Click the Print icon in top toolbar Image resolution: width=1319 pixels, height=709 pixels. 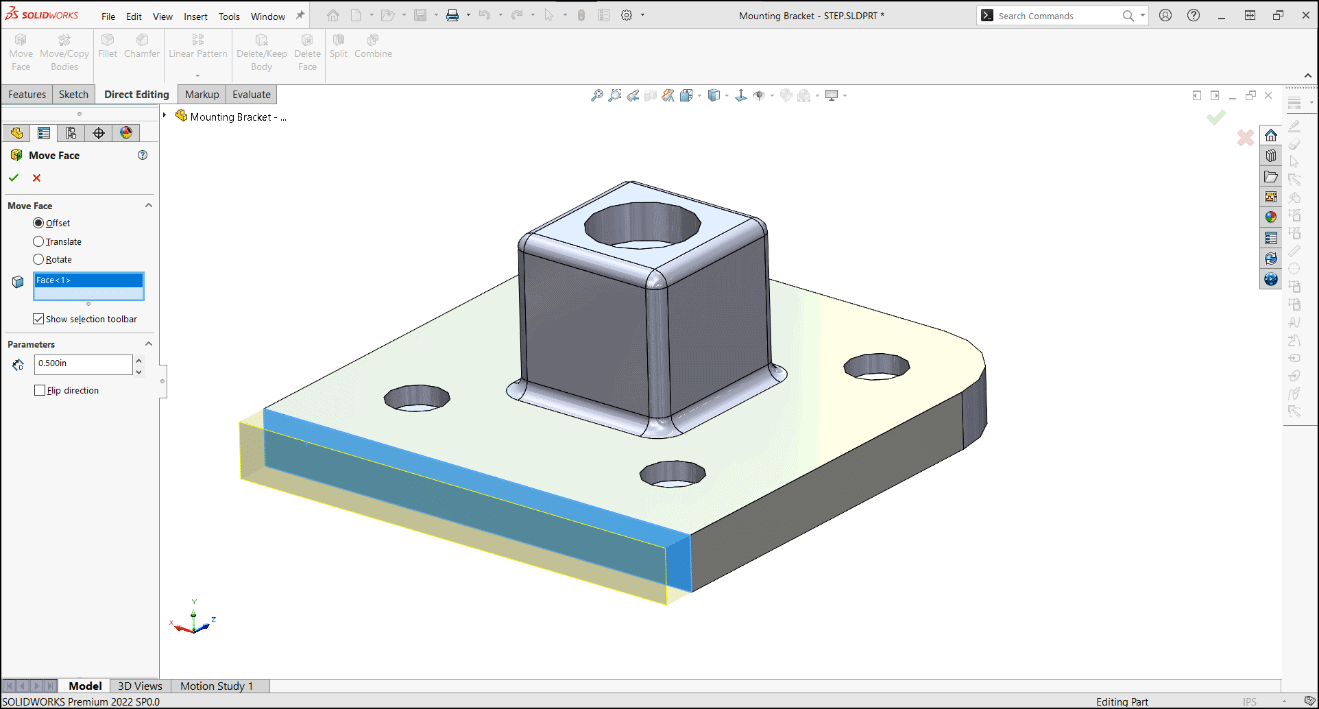pyautogui.click(x=452, y=15)
